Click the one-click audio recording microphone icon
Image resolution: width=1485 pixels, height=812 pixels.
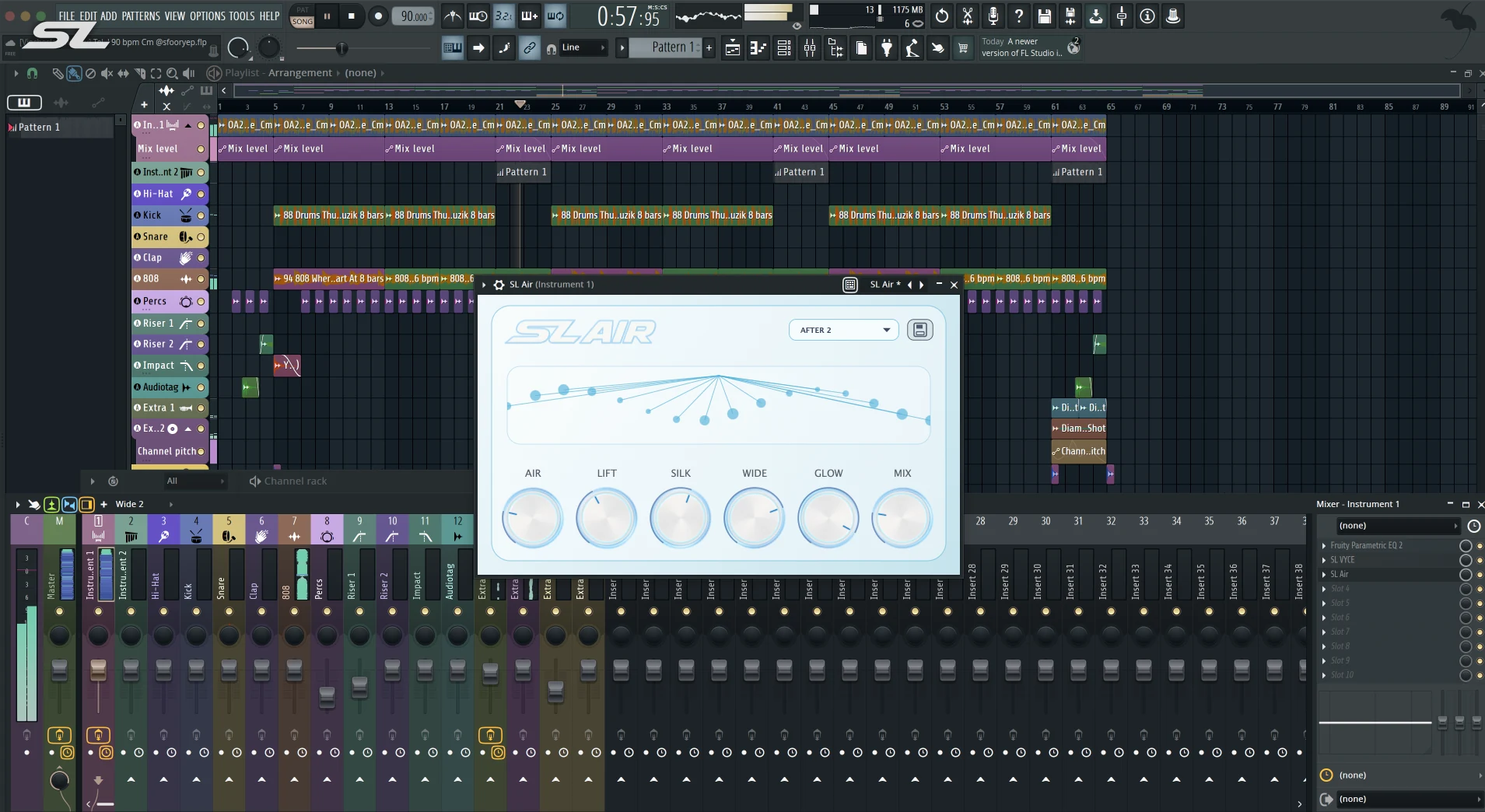(993, 16)
